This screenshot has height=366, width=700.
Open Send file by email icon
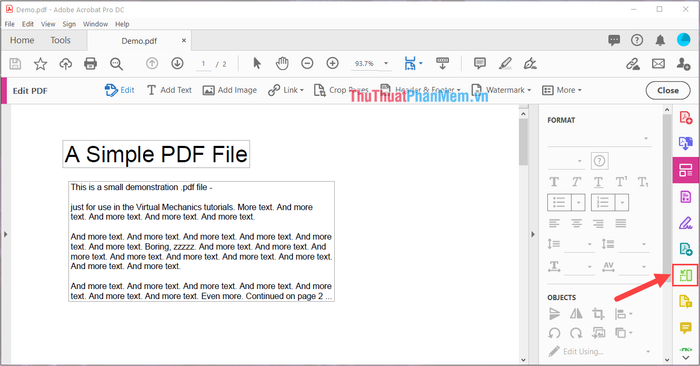(658, 64)
